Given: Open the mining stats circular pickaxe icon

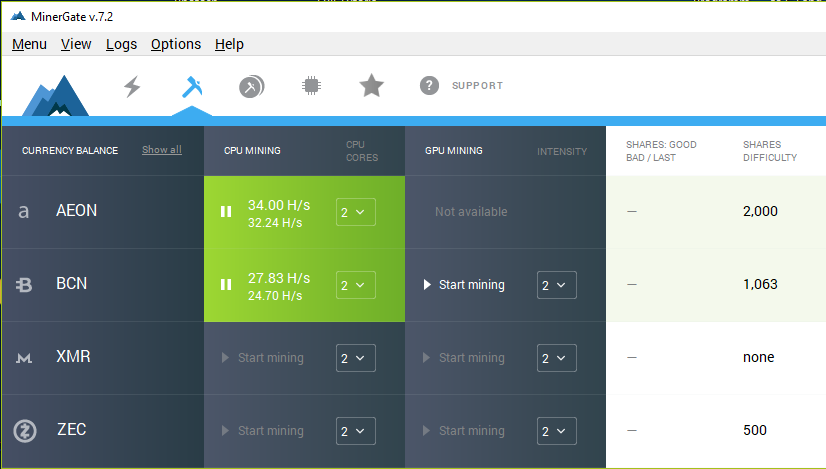Looking at the screenshot, I should [x=252, y=87].
